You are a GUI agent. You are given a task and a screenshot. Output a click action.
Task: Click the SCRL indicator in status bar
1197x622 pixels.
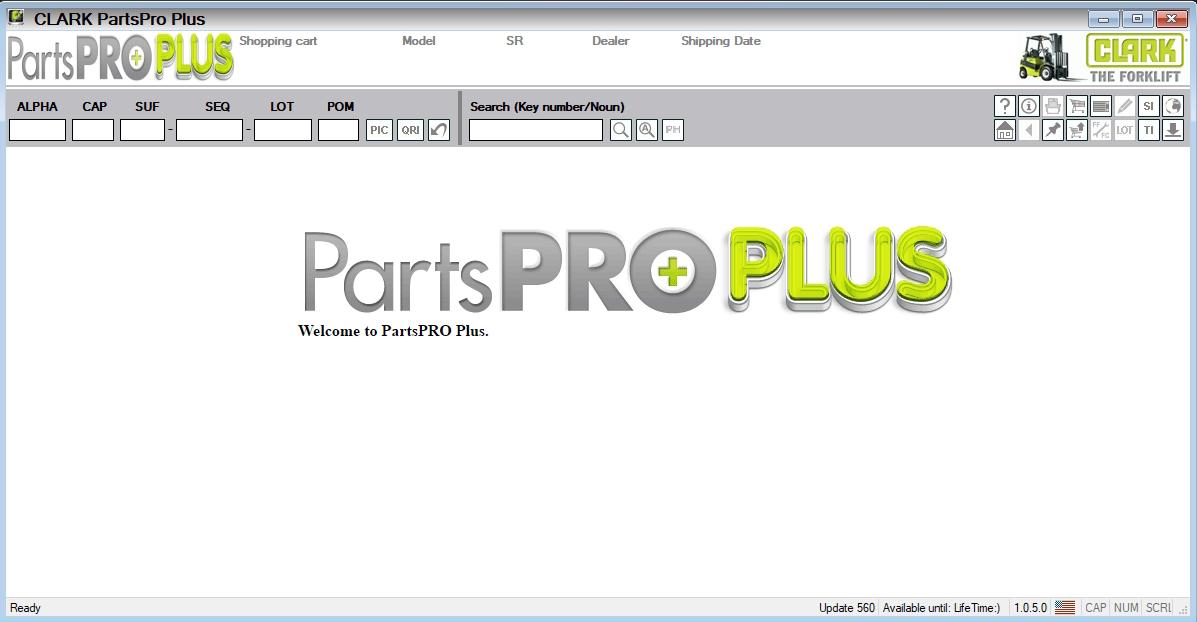coord(1158,607)
